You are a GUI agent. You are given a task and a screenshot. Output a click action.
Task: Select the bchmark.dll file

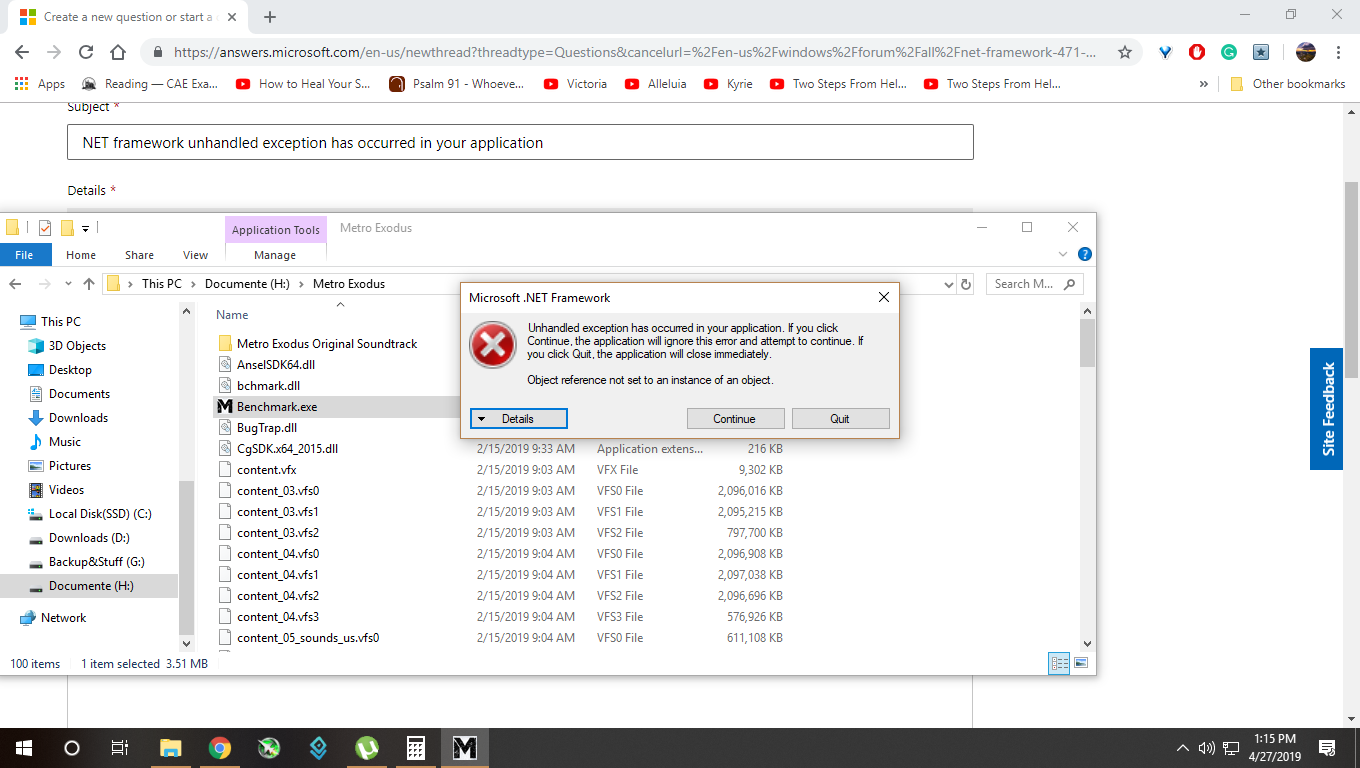pyautogui.click(x=268, y=386)
